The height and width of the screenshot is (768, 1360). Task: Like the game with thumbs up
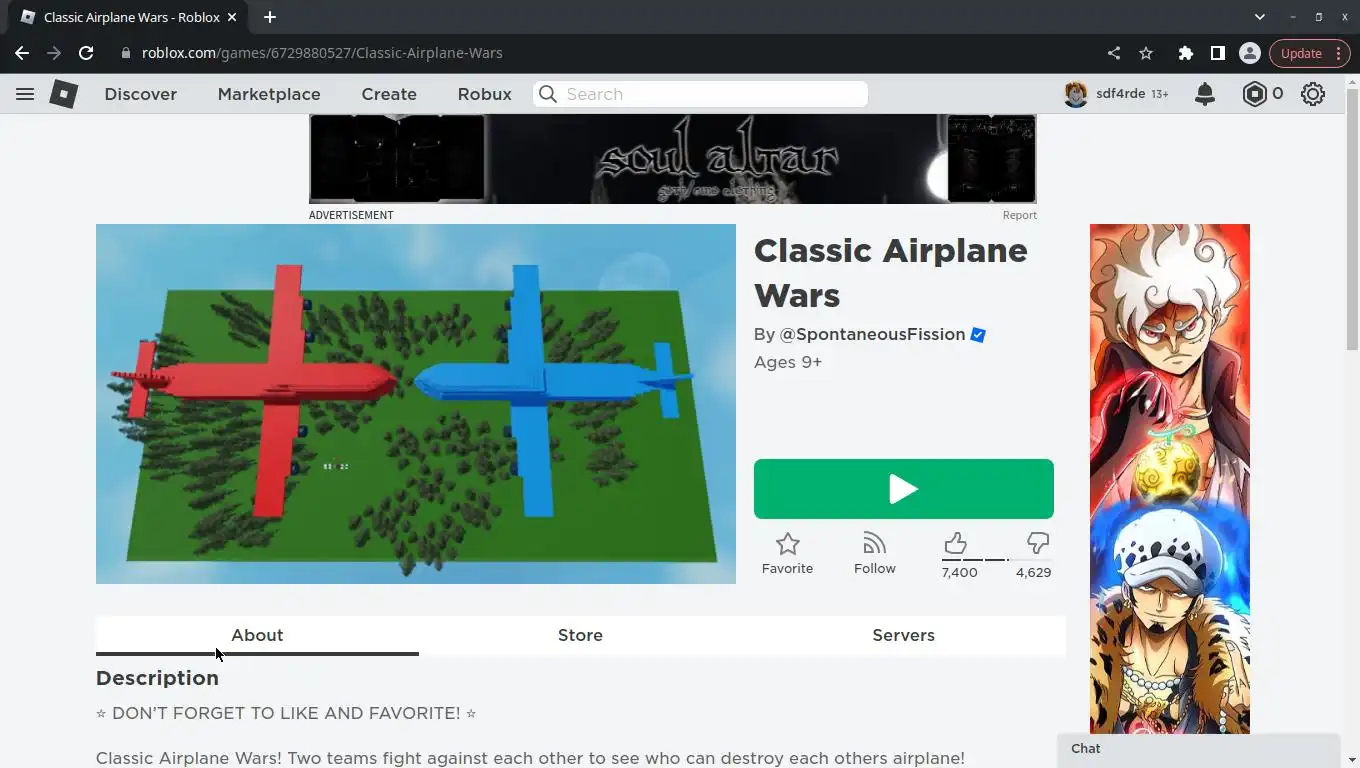click(955, 543)
